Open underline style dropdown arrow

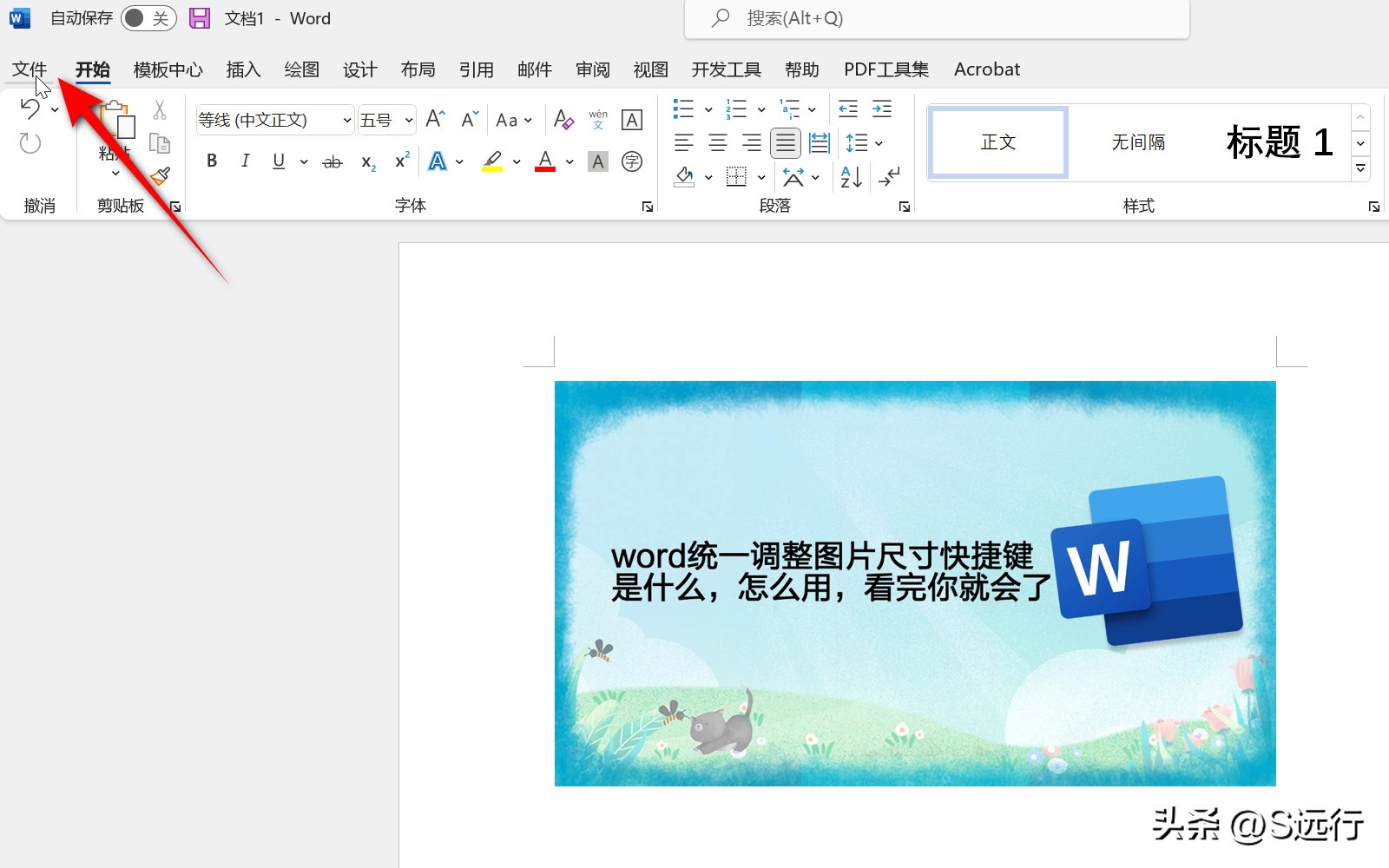pos(304,161)
